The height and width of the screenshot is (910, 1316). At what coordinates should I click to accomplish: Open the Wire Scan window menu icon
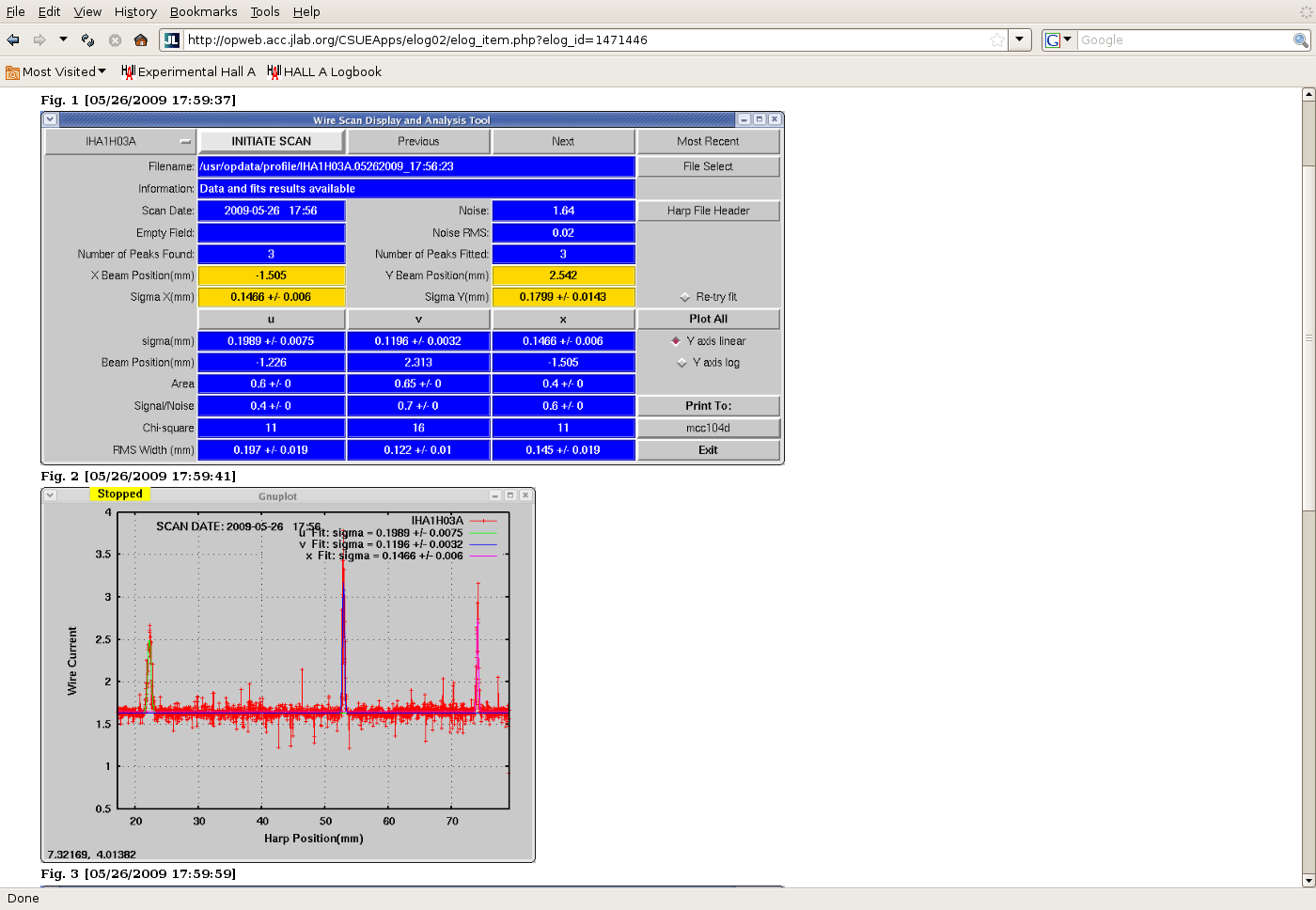pos(50,119)
